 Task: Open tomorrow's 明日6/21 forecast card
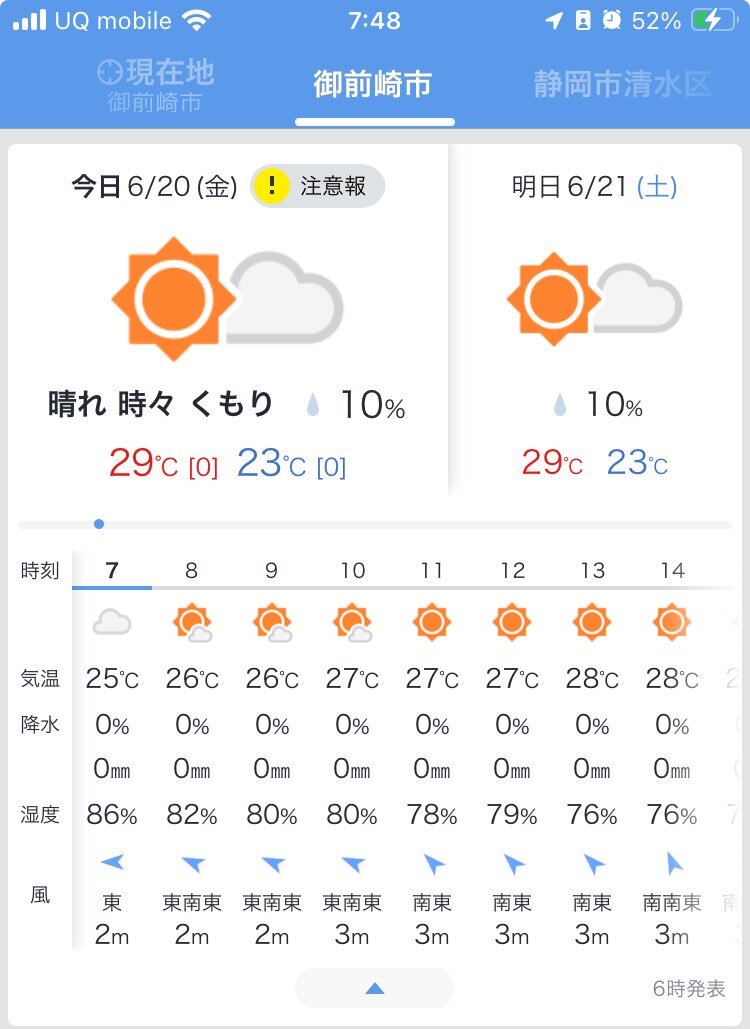click(x=595, y=320)
